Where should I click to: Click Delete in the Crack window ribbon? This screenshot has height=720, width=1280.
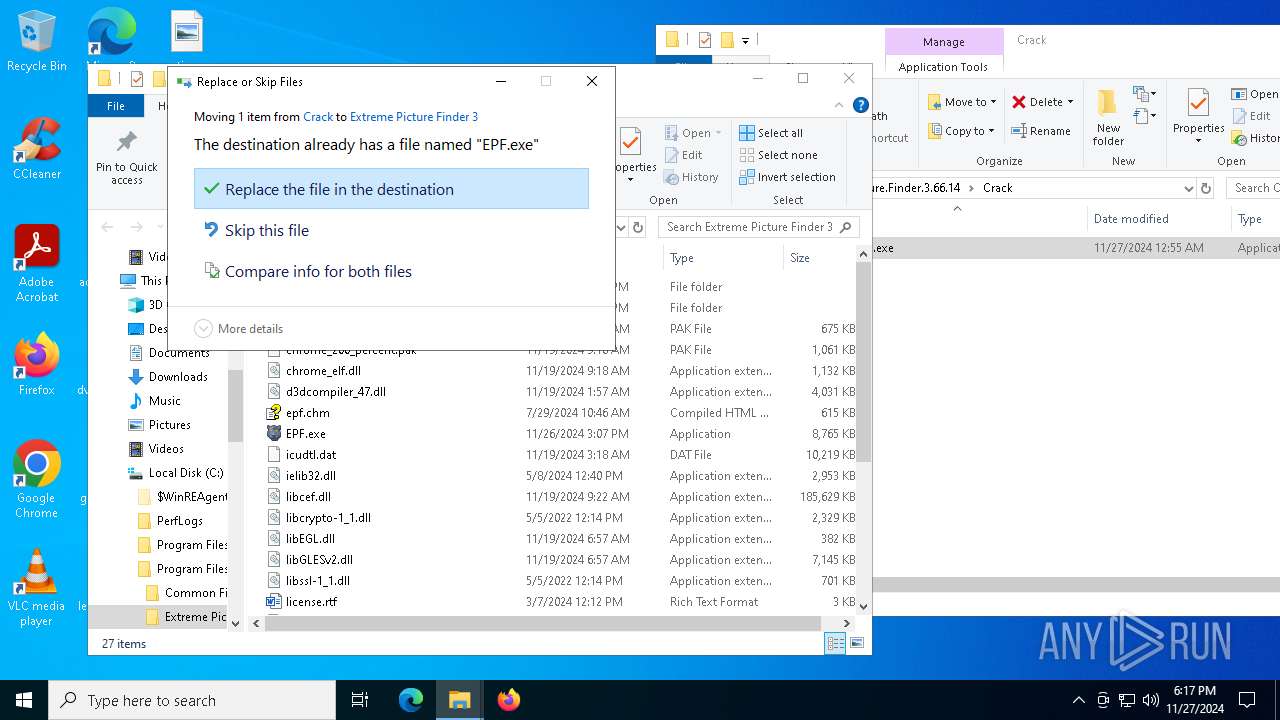click(x=1043, y=102)
